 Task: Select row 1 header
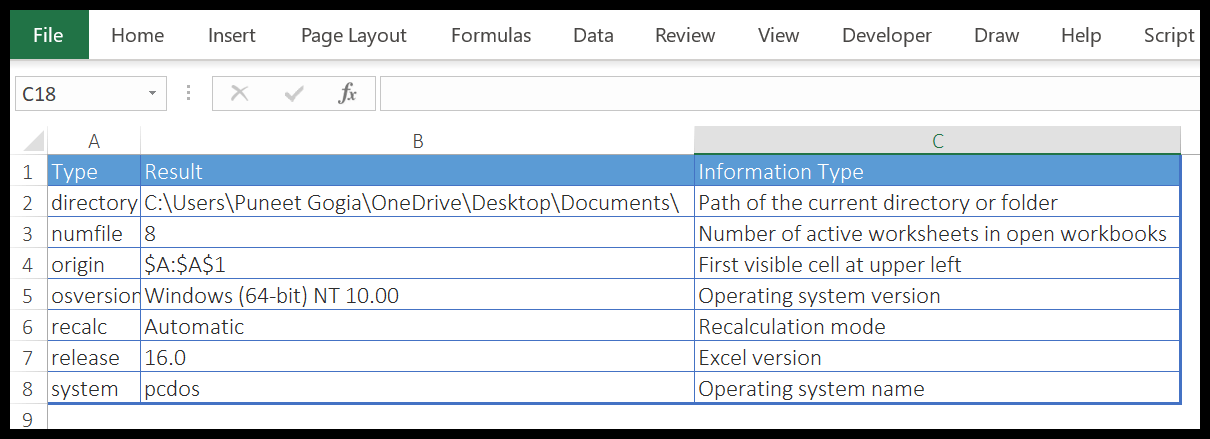click(x=29, y=171)
